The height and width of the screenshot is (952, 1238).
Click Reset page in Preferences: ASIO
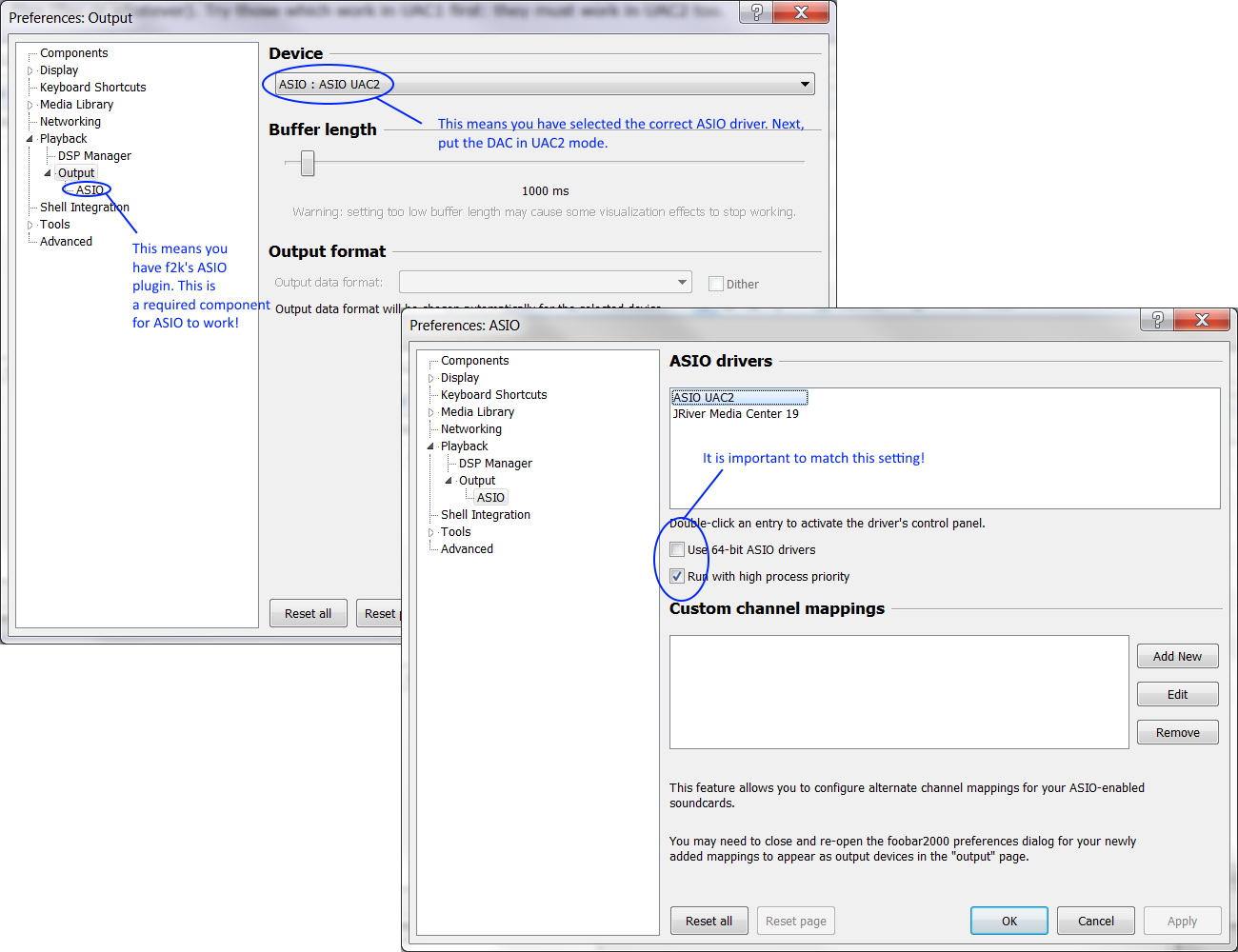coord(796,921)
